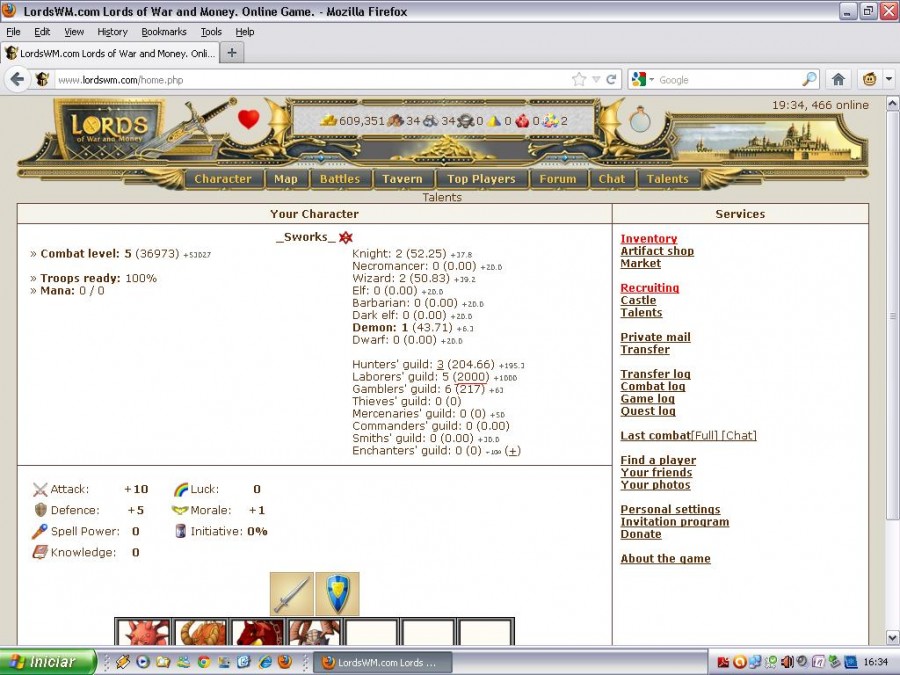Open the Chat menu button

coord(612,179)
